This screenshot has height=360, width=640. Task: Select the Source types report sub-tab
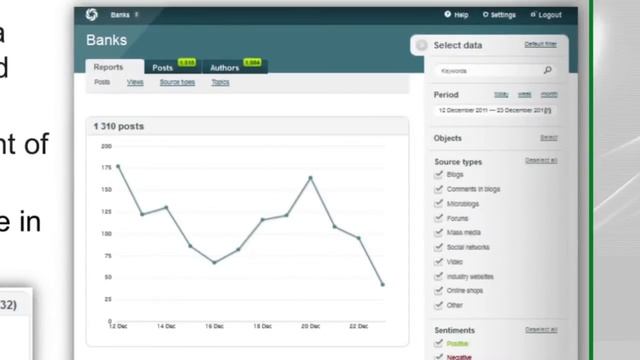click(x=177, y=82)
